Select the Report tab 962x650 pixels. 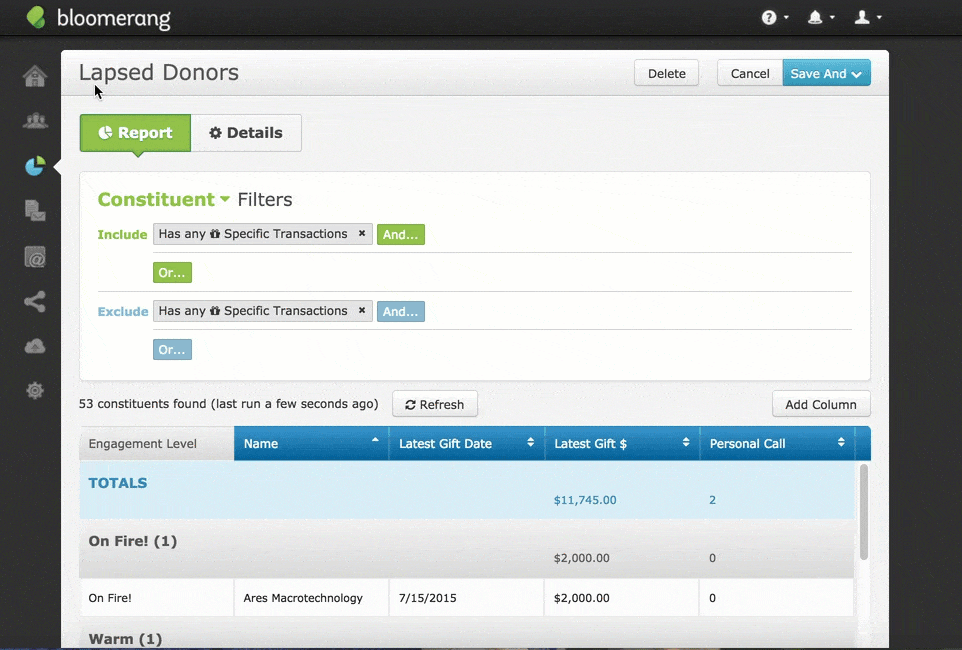point(134,132)
